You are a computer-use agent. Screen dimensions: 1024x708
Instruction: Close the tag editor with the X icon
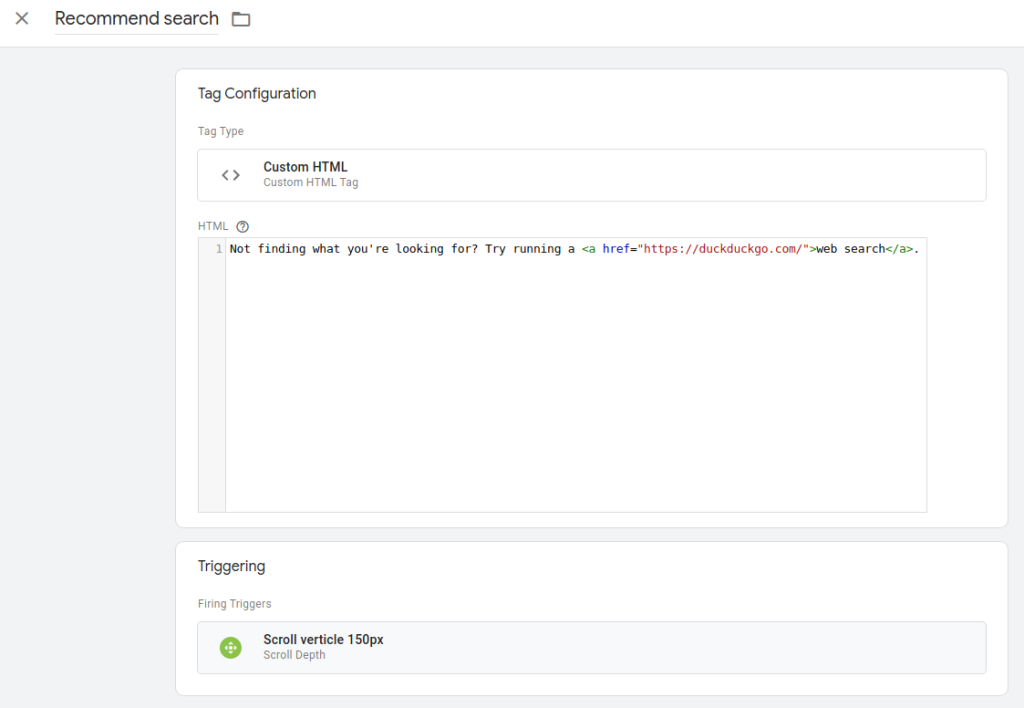click(22, 19)
